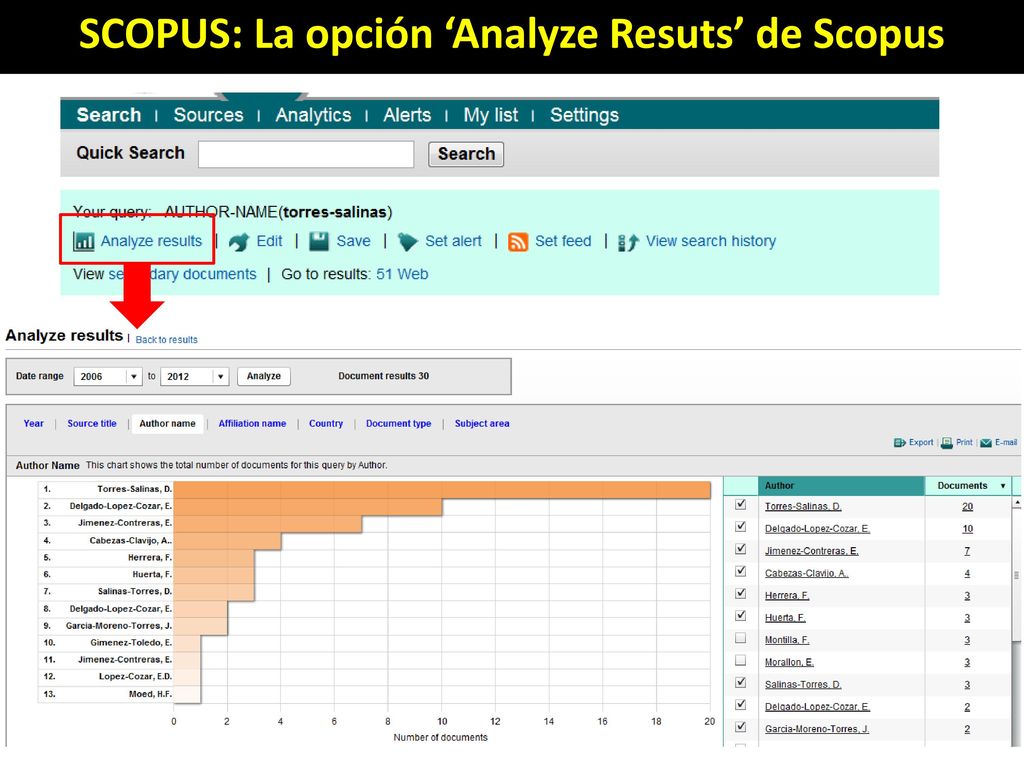1024x768 pixels.
Task: Click the Quick Search button
Action: click(x=466, y=154)
